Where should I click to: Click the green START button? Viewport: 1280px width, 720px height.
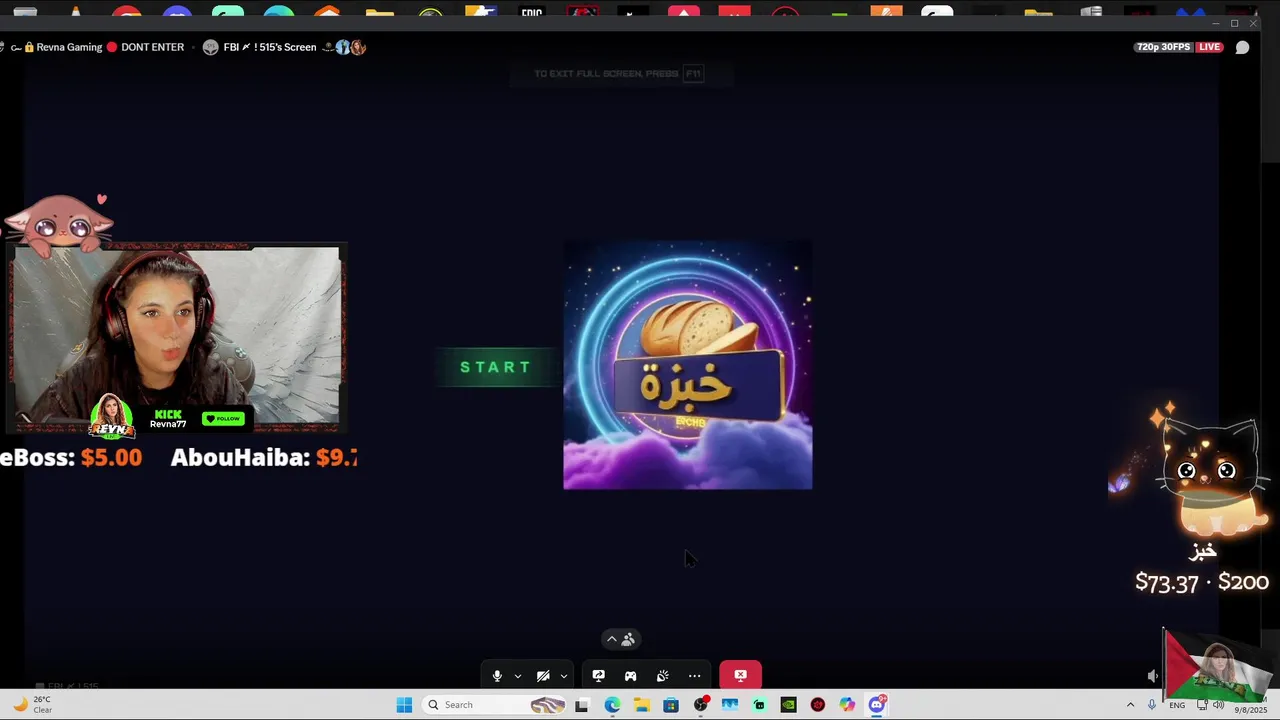click(x=495, y=367)
